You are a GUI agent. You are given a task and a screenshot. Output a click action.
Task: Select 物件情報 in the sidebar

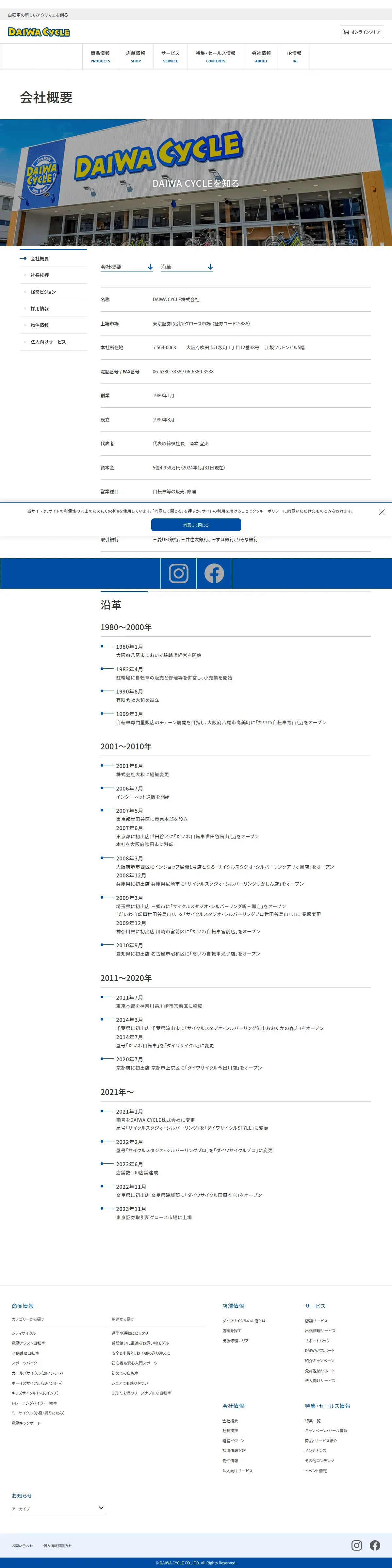click(x=54, y=325)
